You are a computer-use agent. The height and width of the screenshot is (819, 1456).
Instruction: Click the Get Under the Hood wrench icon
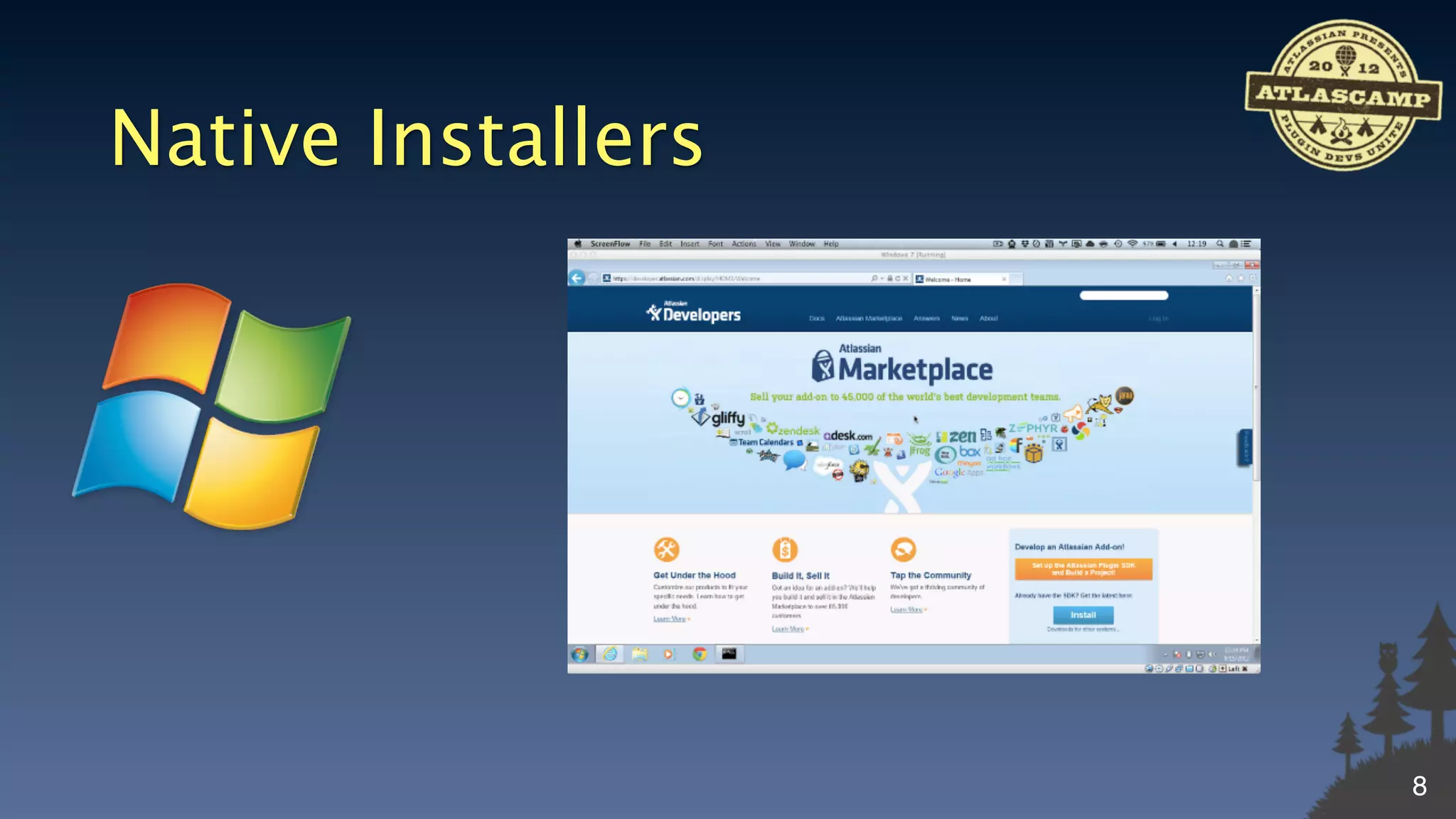(667, 550)
